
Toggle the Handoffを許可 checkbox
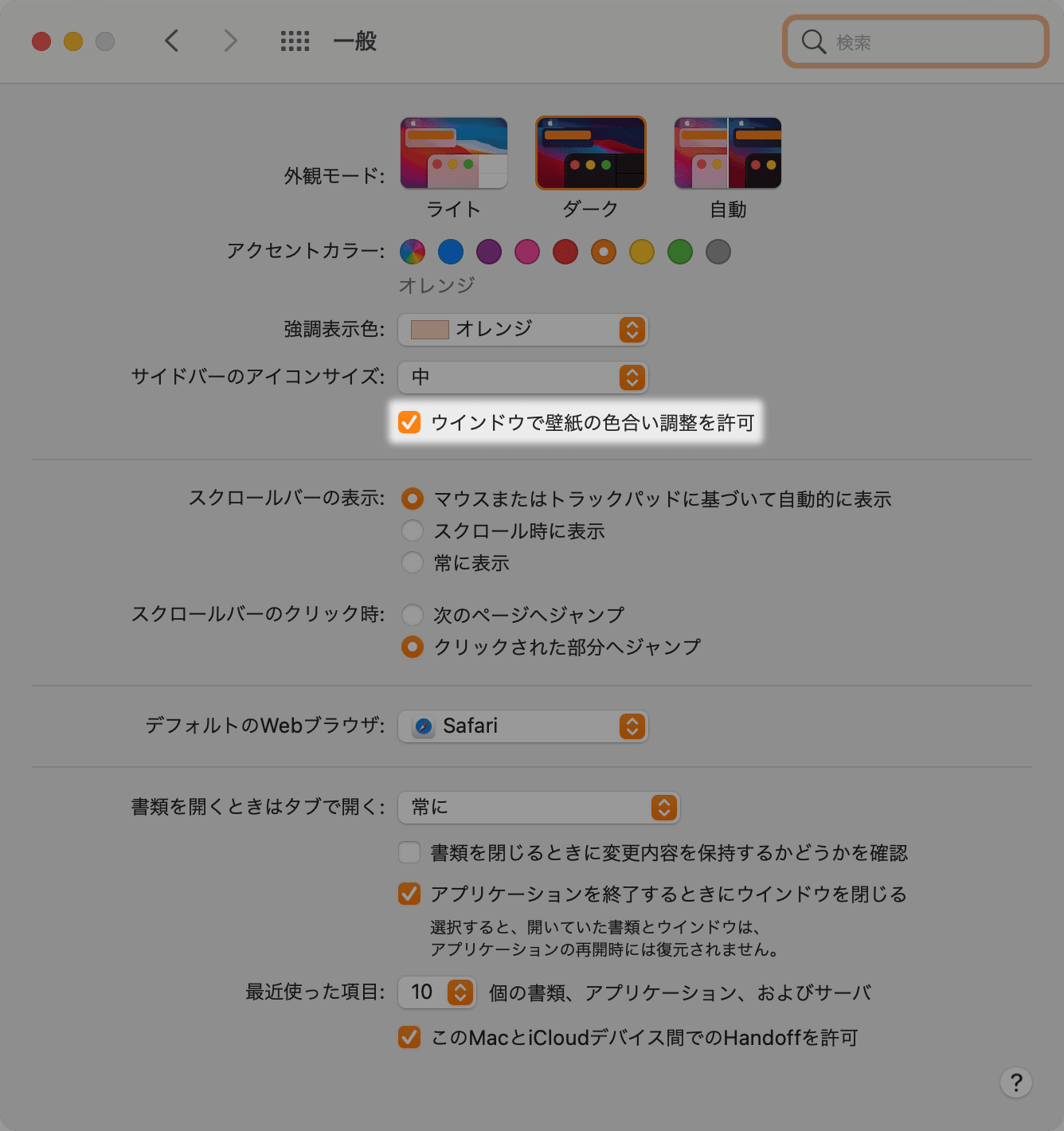point(409,1037)
